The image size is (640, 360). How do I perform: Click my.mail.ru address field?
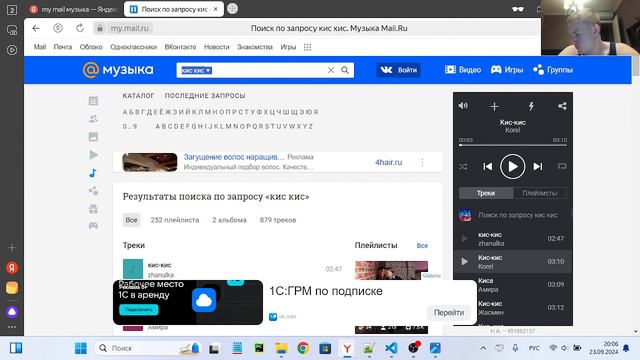pos(130,28)
